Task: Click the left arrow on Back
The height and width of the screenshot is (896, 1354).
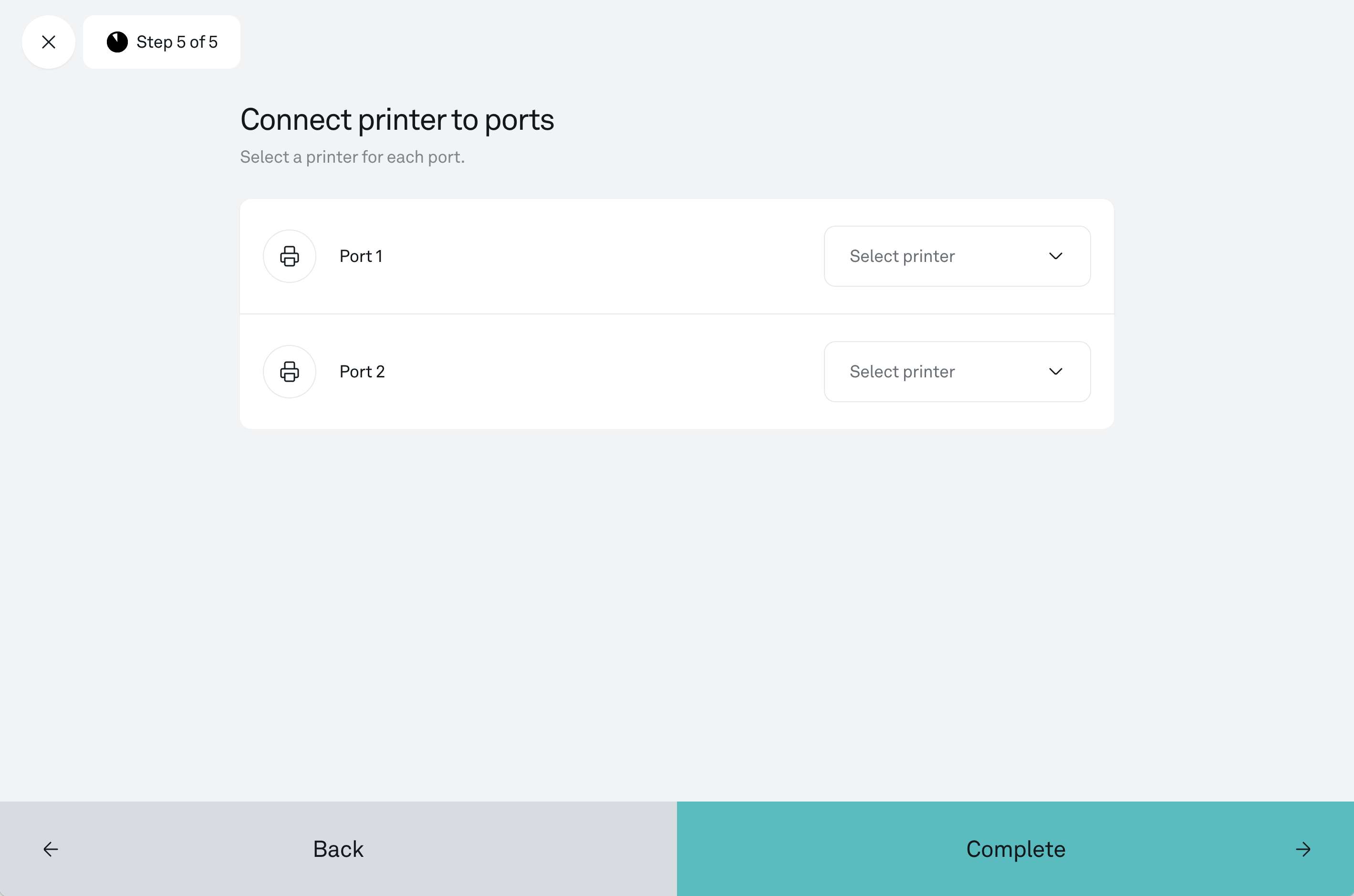Action: coord(51,849)
